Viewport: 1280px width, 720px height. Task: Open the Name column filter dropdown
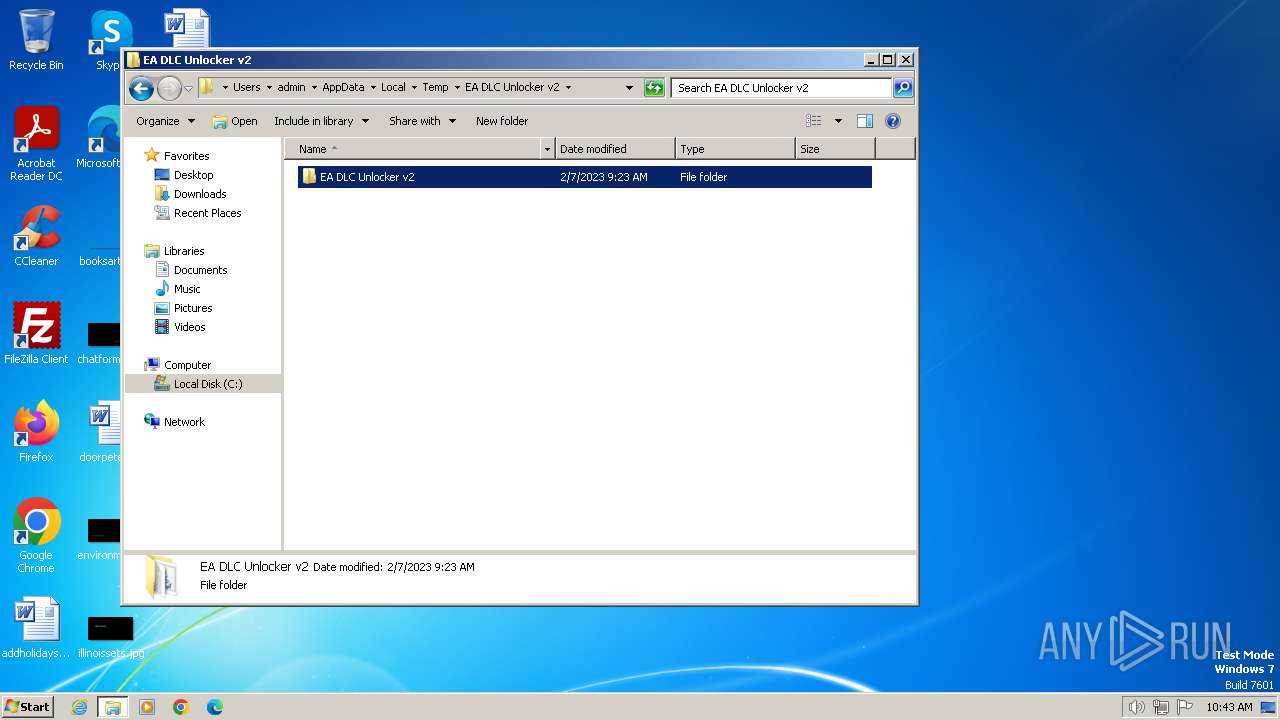point(547,149)
